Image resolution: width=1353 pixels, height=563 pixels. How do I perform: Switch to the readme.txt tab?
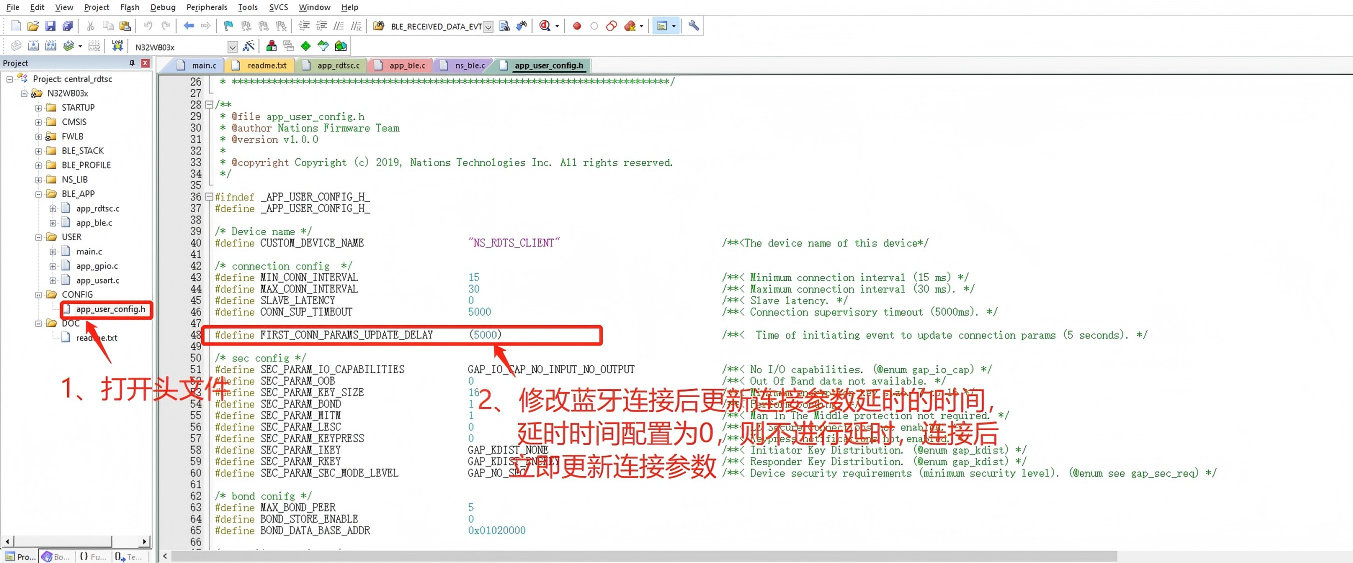(267, 66)
